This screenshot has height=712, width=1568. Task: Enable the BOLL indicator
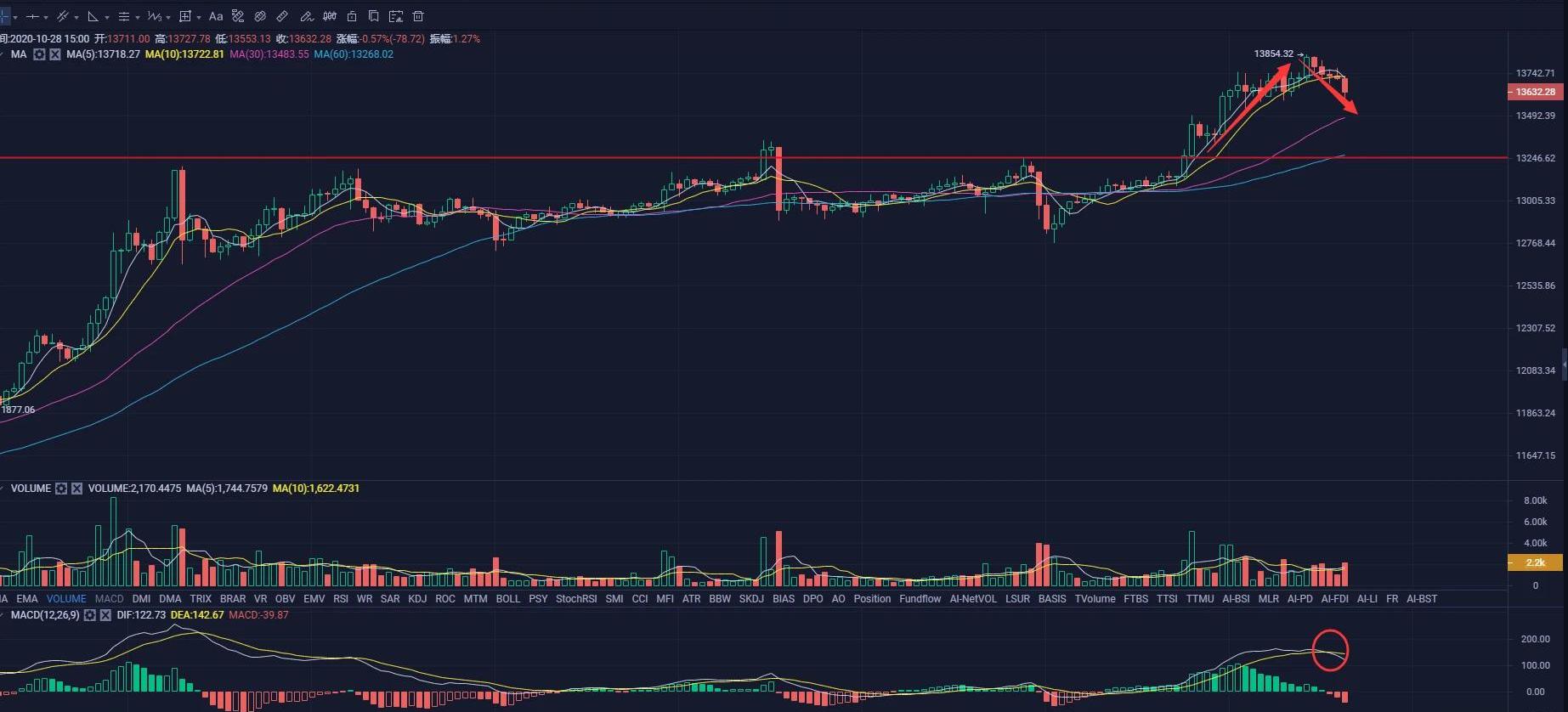507,599
